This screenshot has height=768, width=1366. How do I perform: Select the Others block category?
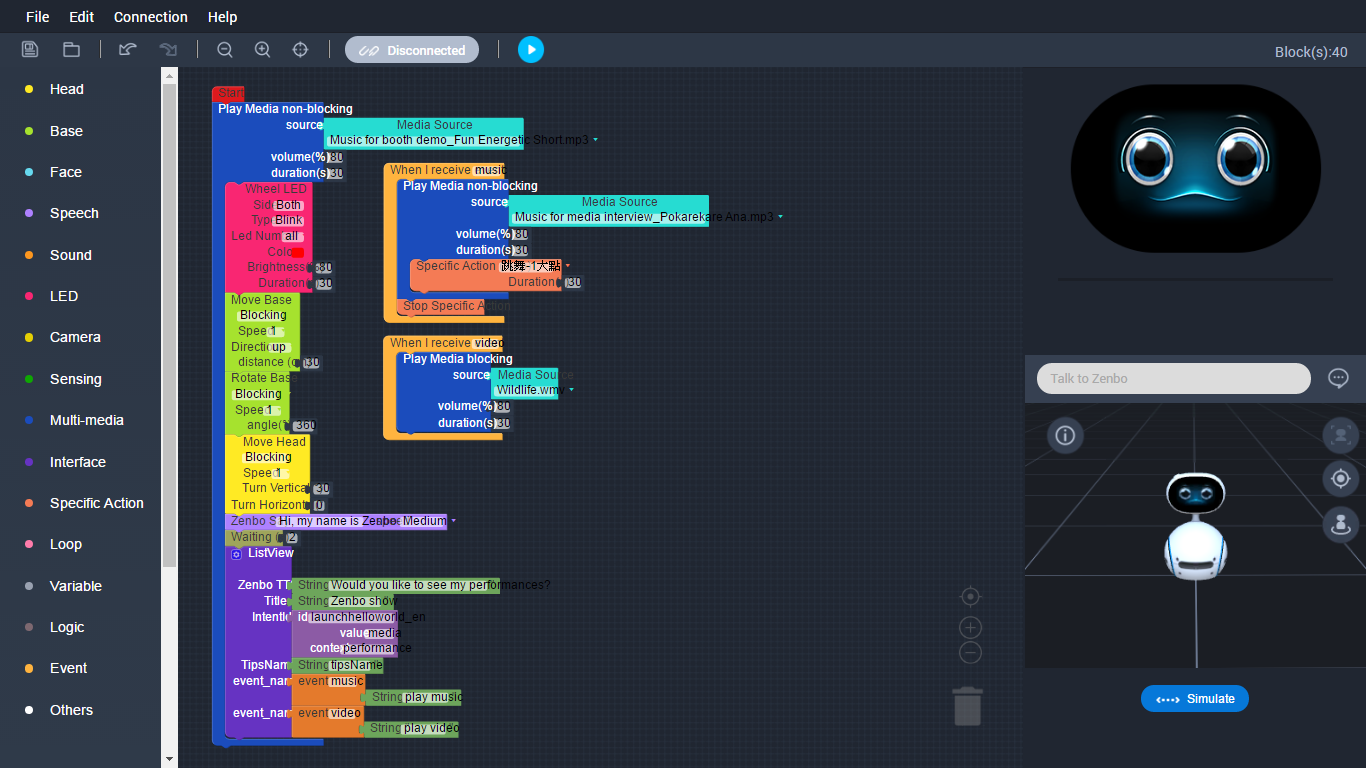coord(72,710)
